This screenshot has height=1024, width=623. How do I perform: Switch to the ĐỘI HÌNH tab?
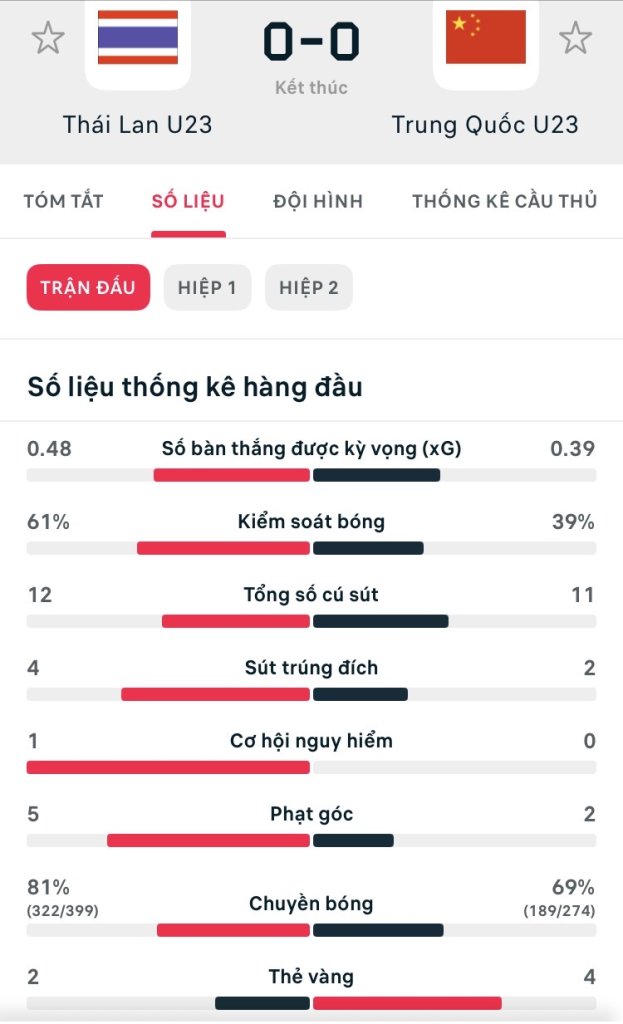(318, 201)
